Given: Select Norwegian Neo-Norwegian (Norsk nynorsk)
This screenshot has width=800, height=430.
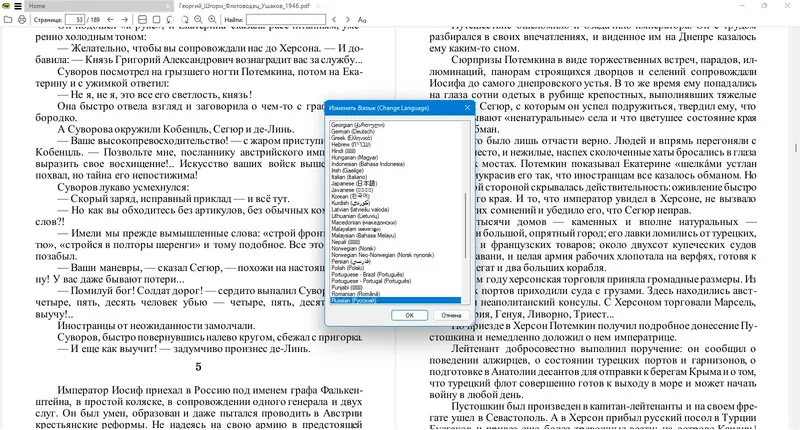Looking at the screenshot, I should coord(382,255).
